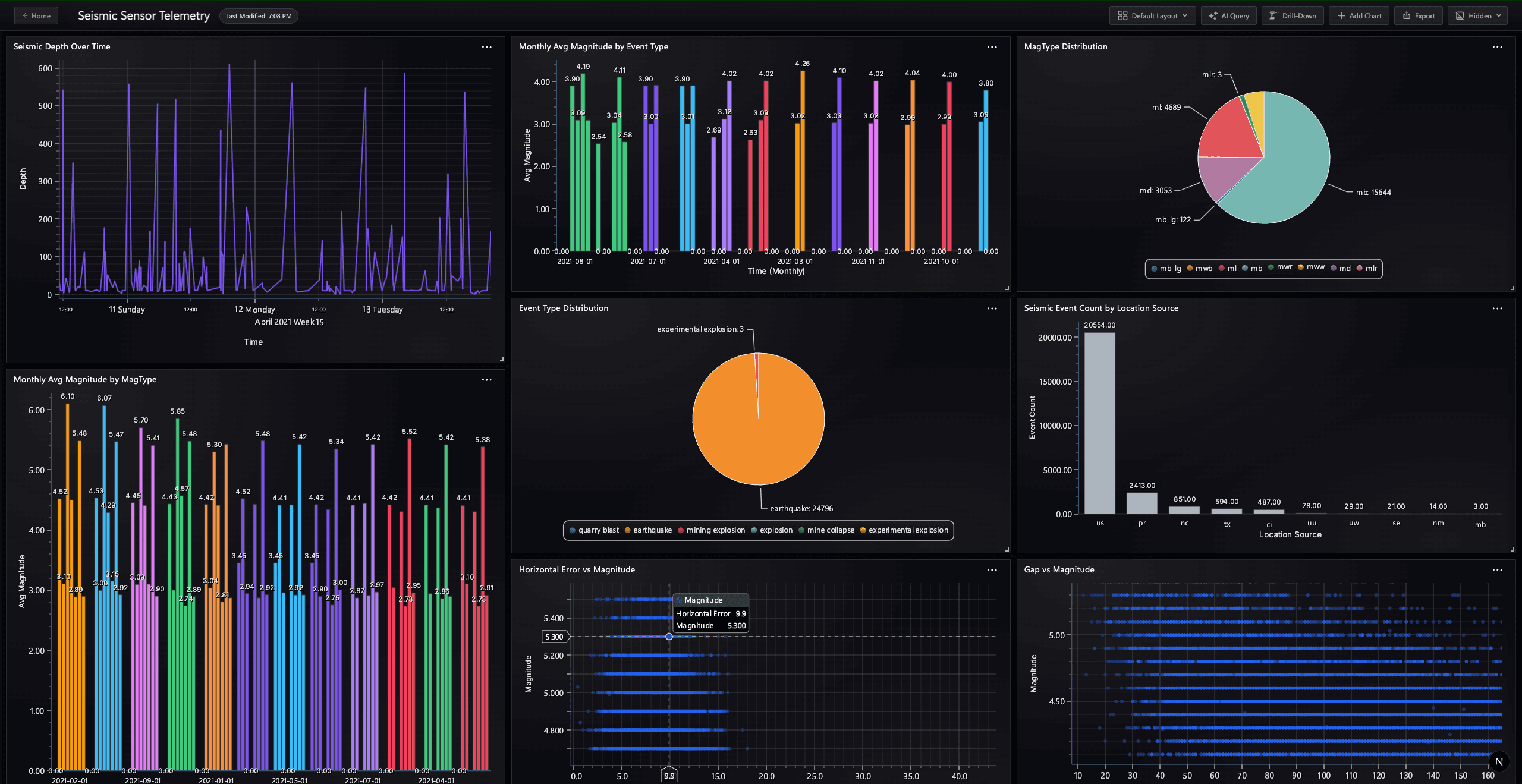Click the 'experimental explosion: 3' pie label
This screenshot has width=1522, height=784.
point(700,329)
